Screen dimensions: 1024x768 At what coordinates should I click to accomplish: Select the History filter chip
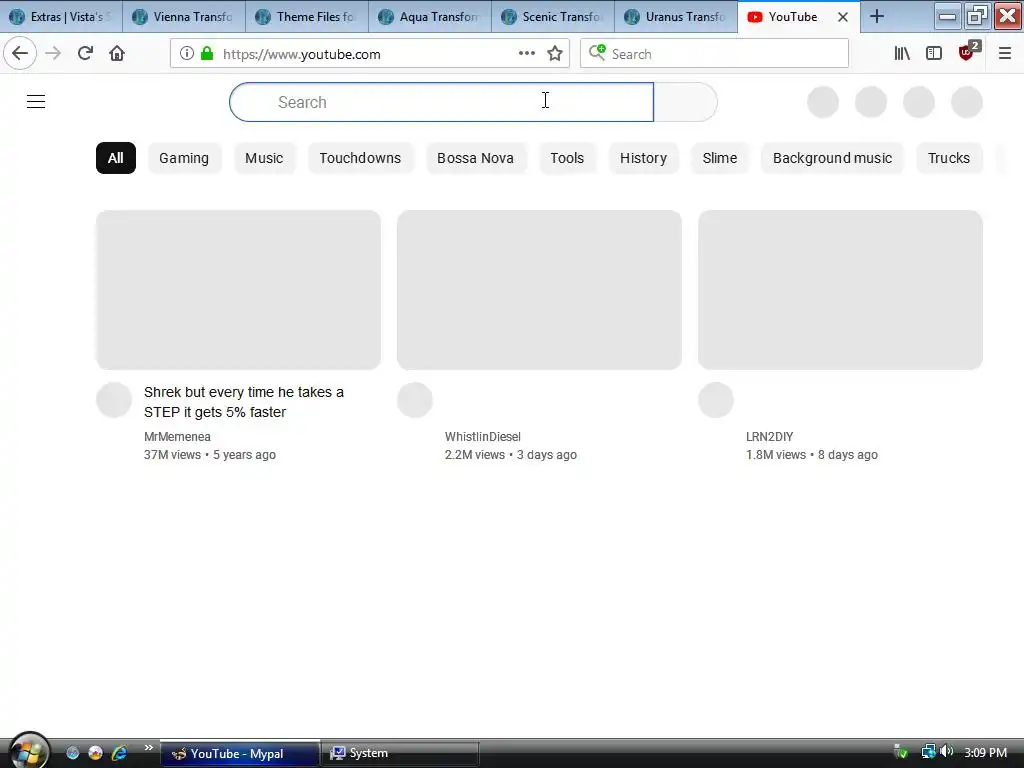pyautogui.click(x=643, y=158)
